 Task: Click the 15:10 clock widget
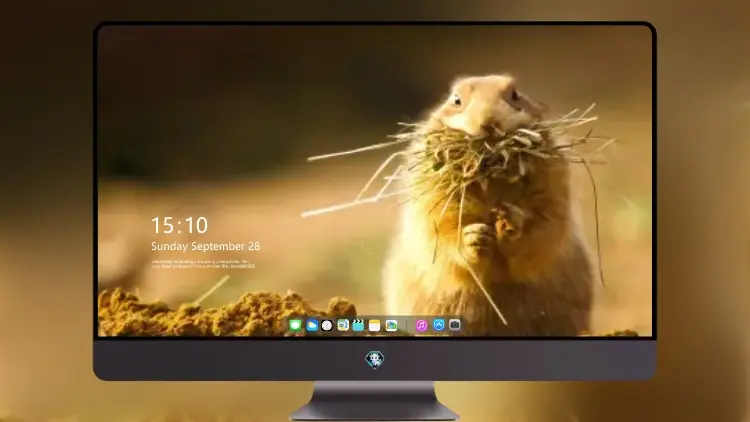pos(180,225)
